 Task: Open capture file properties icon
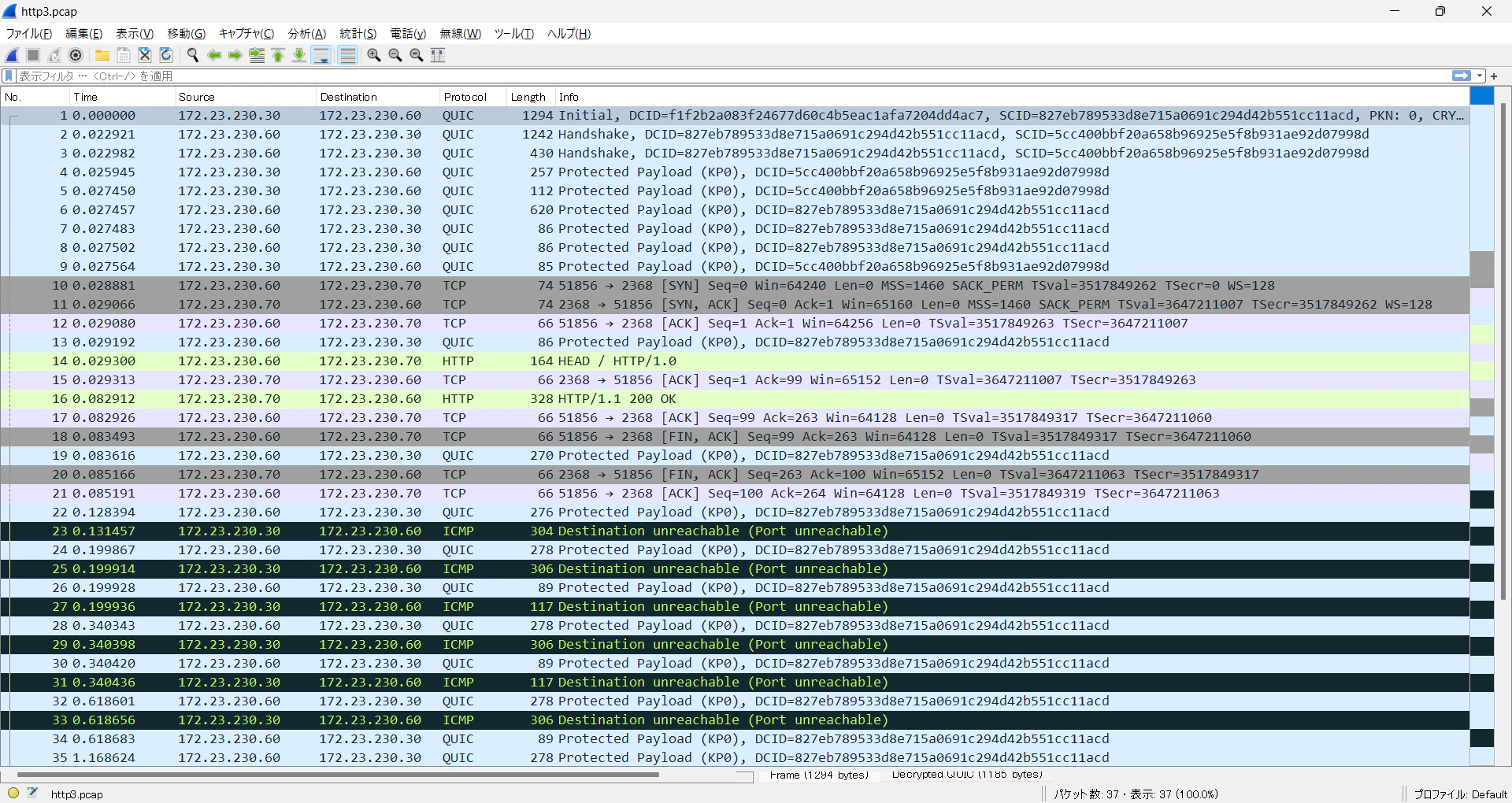33,794
